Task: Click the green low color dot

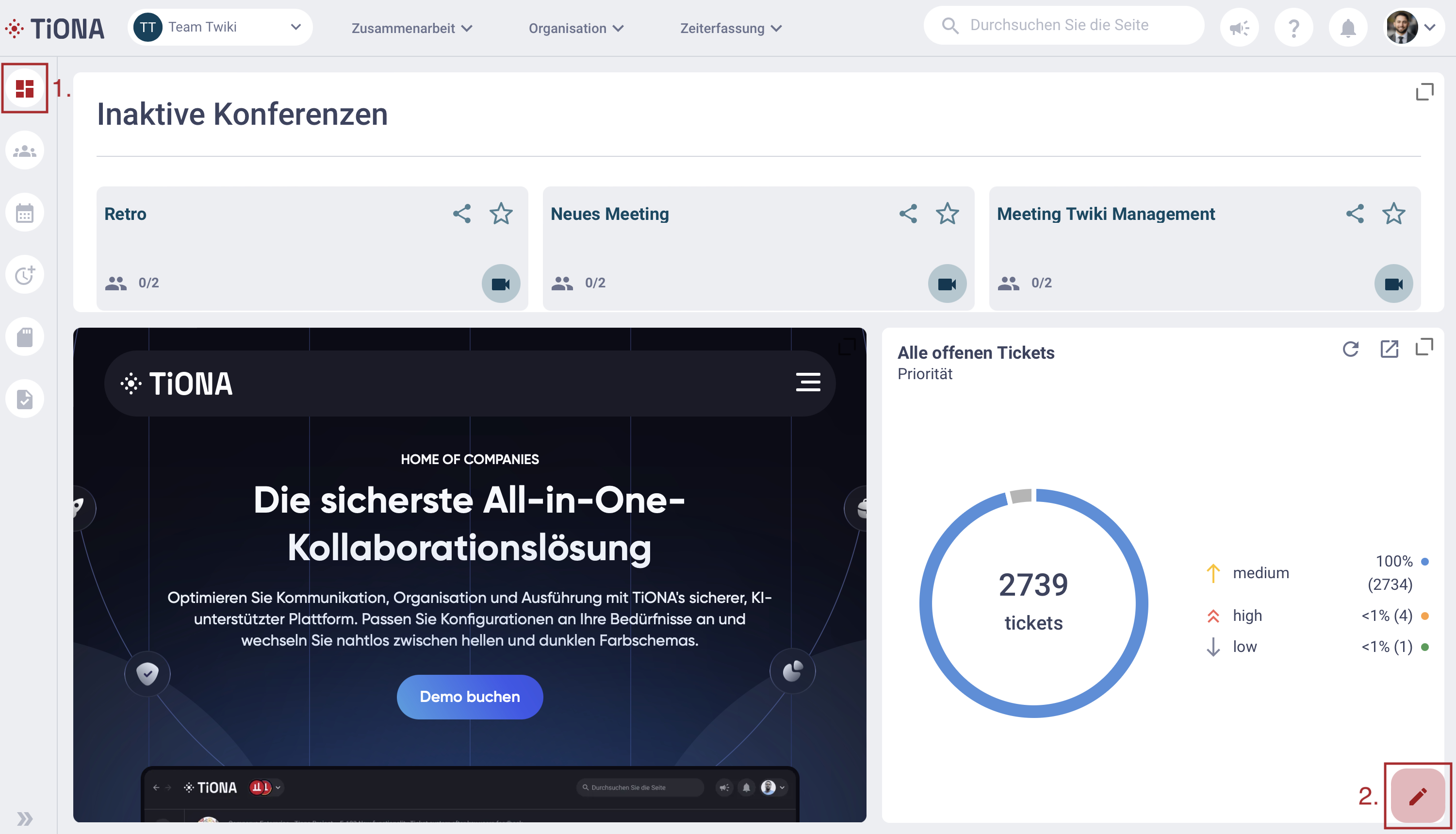Action: 1425,647
